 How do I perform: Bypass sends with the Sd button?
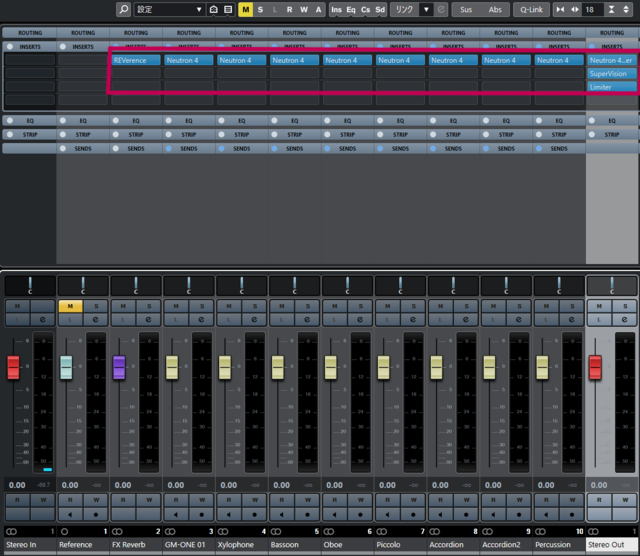tap(380, 9)
